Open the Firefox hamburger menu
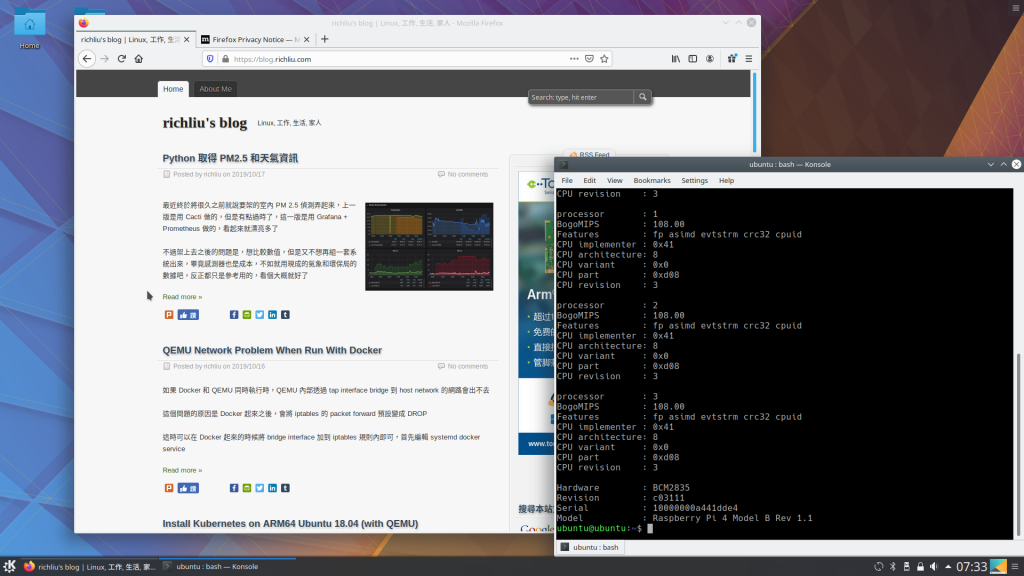Screen dimensions: 1024x576 (x=749, y=59)
